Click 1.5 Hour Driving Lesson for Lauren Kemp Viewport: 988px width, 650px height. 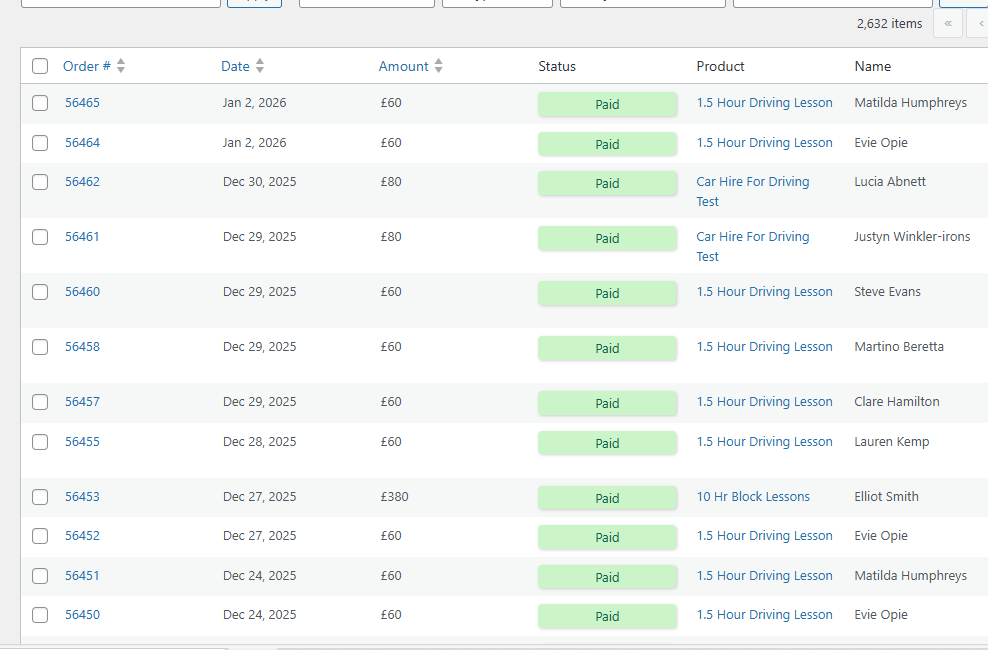tap(764, 442)
